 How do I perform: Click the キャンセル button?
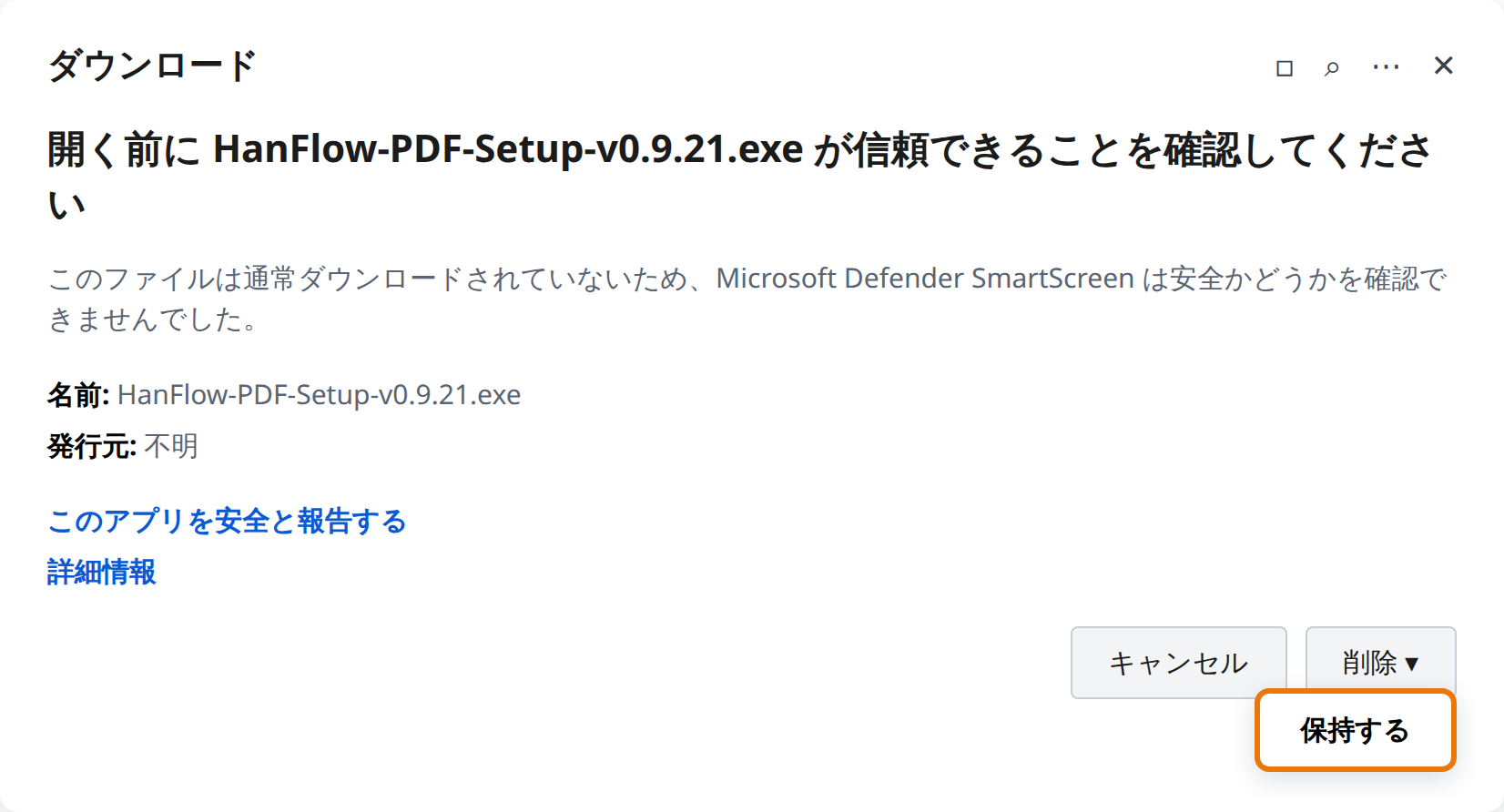click(1178, 663)
